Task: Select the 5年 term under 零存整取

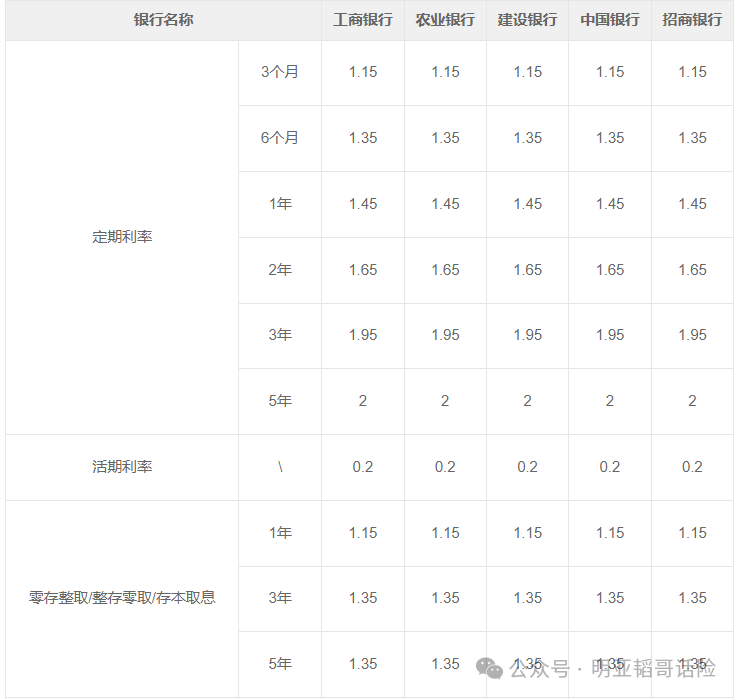Action: point(280,664)
